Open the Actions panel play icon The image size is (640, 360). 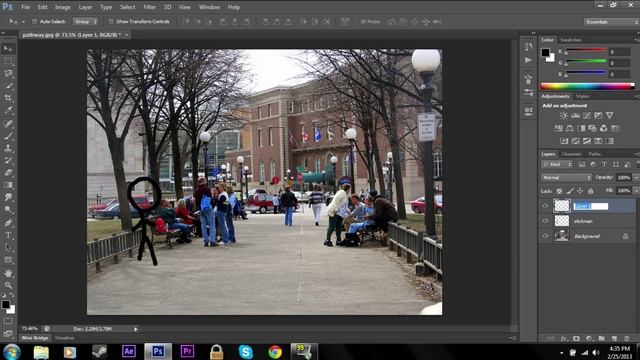(529, 60)
